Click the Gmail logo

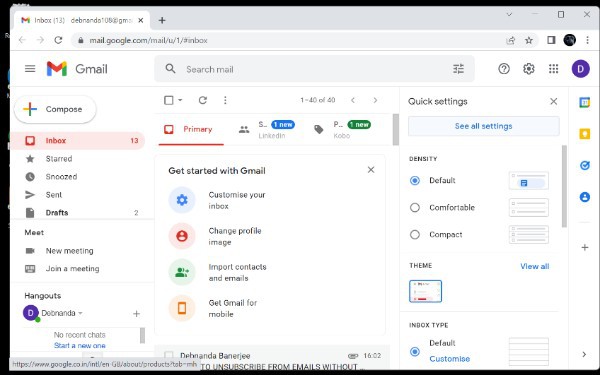pyautogui.click(x=77, y=69)
